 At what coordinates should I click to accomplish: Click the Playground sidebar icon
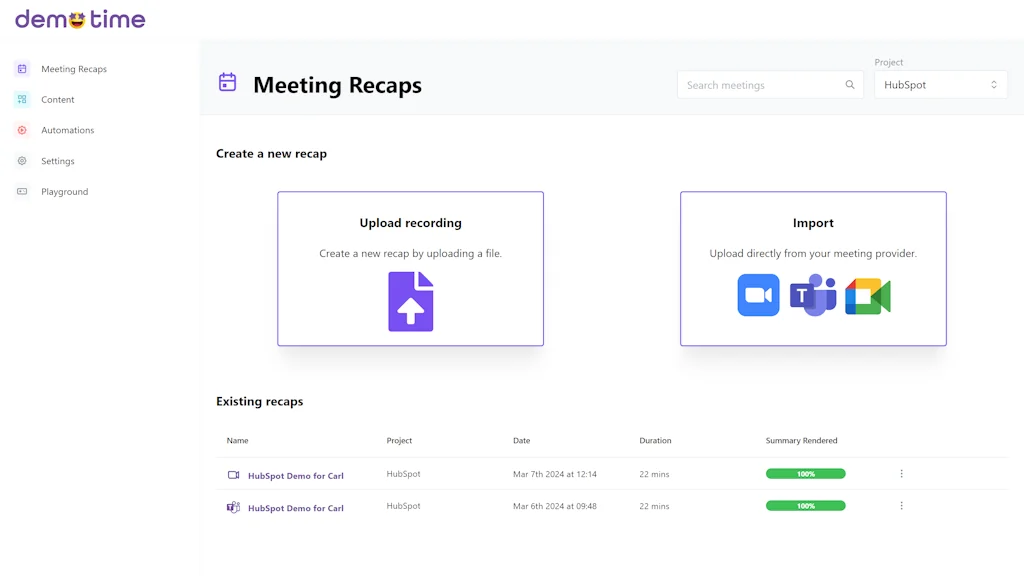click(x=22, y=191)
